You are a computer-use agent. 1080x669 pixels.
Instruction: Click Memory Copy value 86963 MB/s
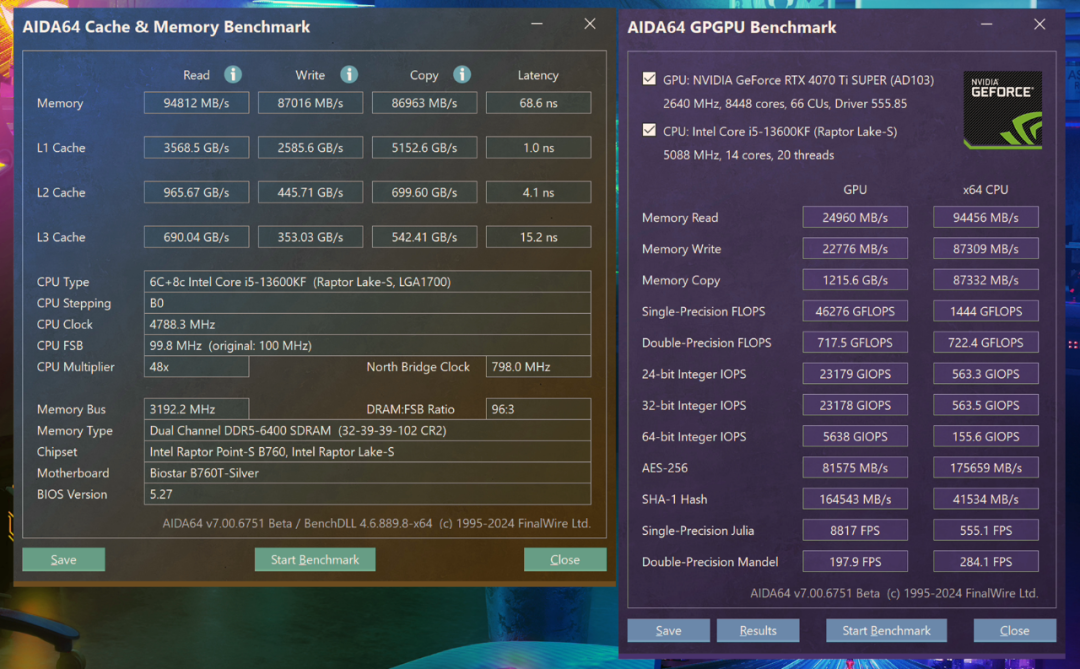pyautogui.click(x=424, y=103)
